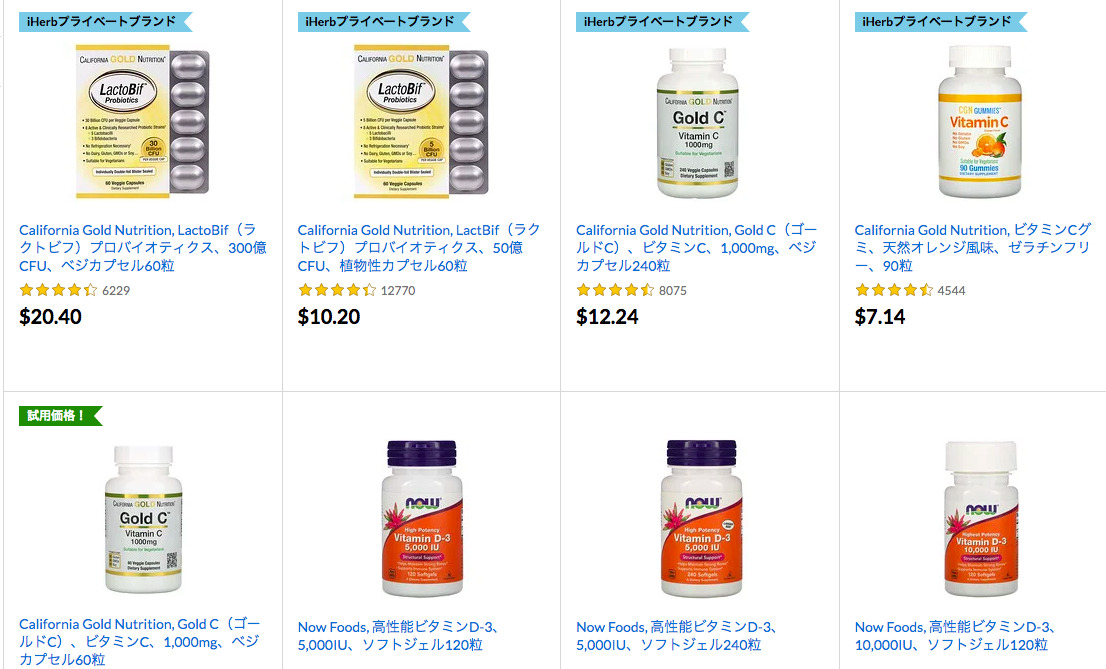Open Gold C ベジカプセル240粒 title link
The width and height of the screenshot is (1106, 669).
point(697,248)
